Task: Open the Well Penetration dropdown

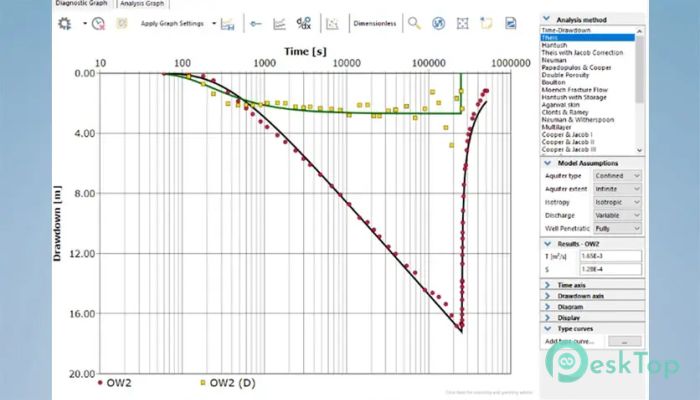Action: (617, 228)
